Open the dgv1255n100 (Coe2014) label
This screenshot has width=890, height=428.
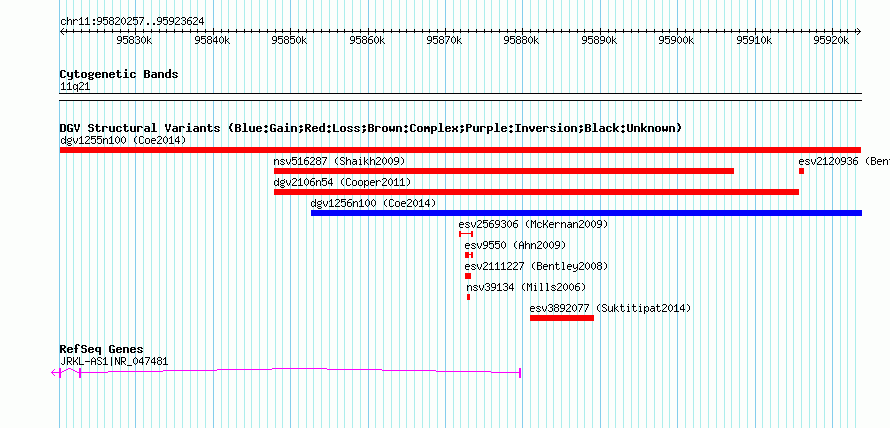pyautogui.click(x=123, y=140)
